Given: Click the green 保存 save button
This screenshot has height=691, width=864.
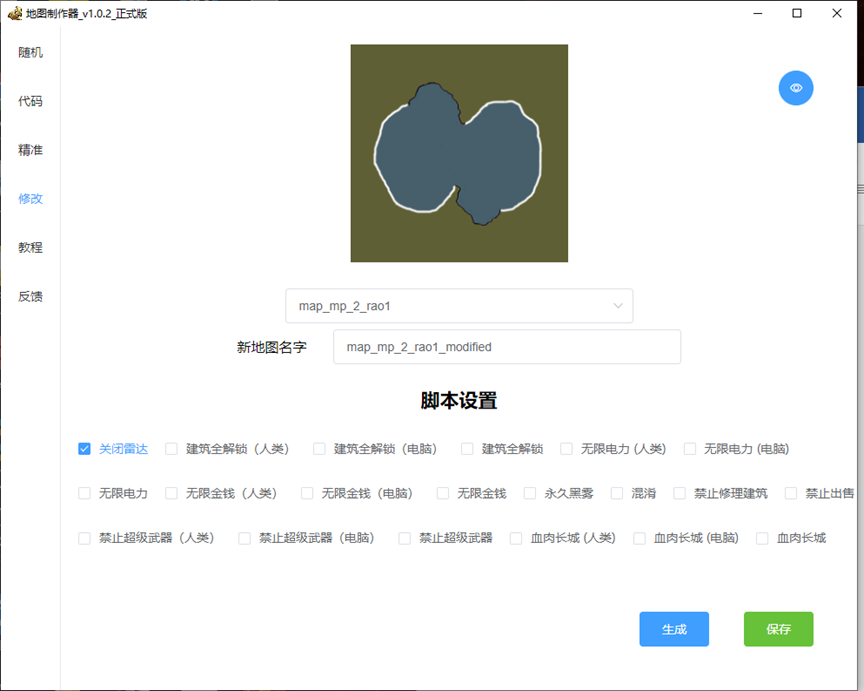Looking at the screenshot, I should point(778,629).
